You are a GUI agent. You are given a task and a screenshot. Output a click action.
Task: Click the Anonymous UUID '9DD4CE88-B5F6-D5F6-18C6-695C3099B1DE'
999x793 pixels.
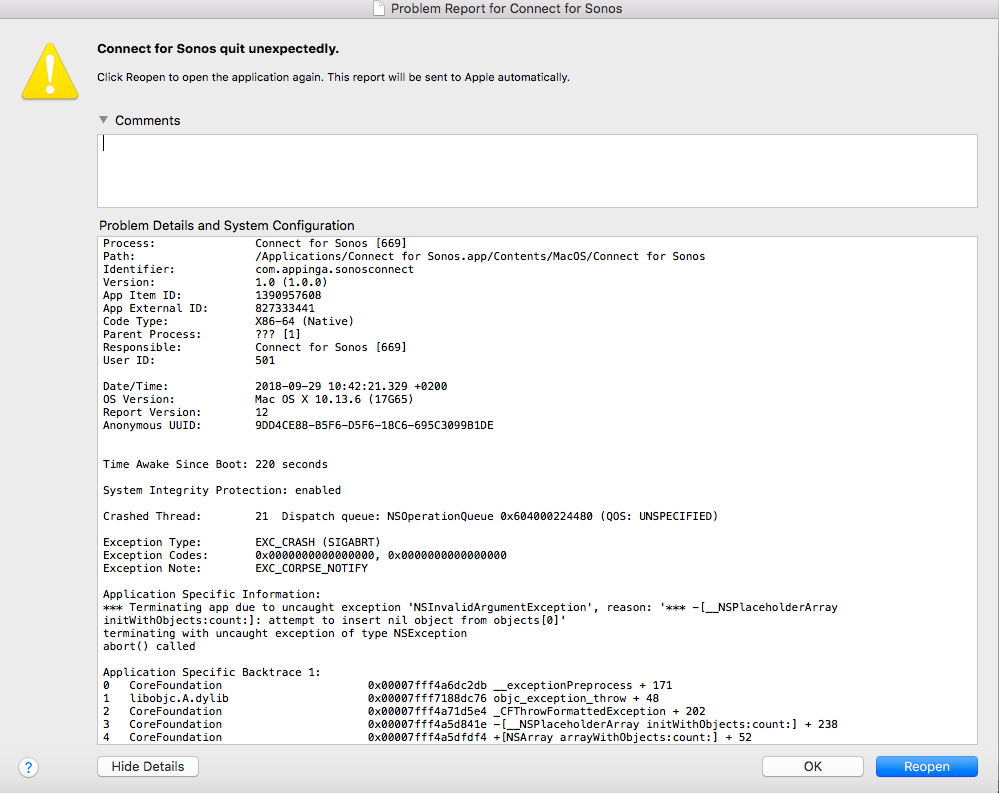374,425
